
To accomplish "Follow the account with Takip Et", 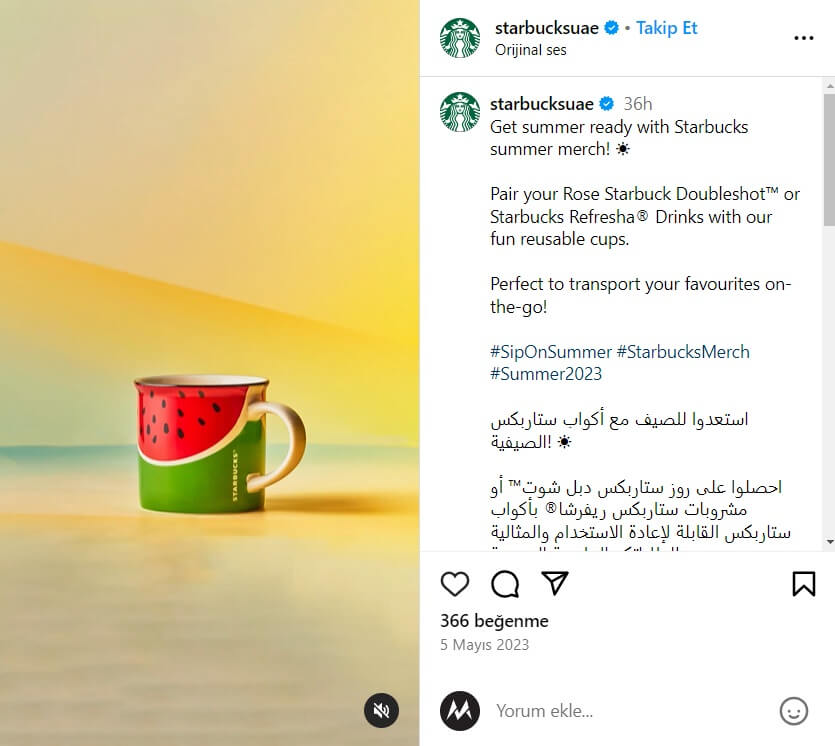I will 666,28.
